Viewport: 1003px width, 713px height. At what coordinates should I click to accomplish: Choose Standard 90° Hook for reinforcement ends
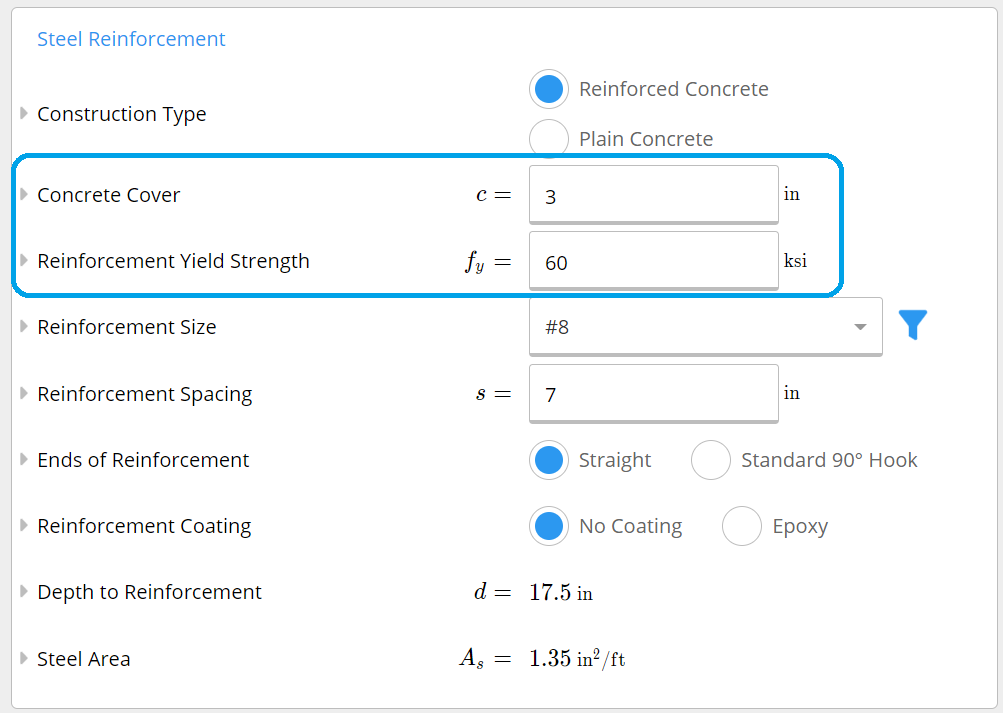[x=710, y=459]
